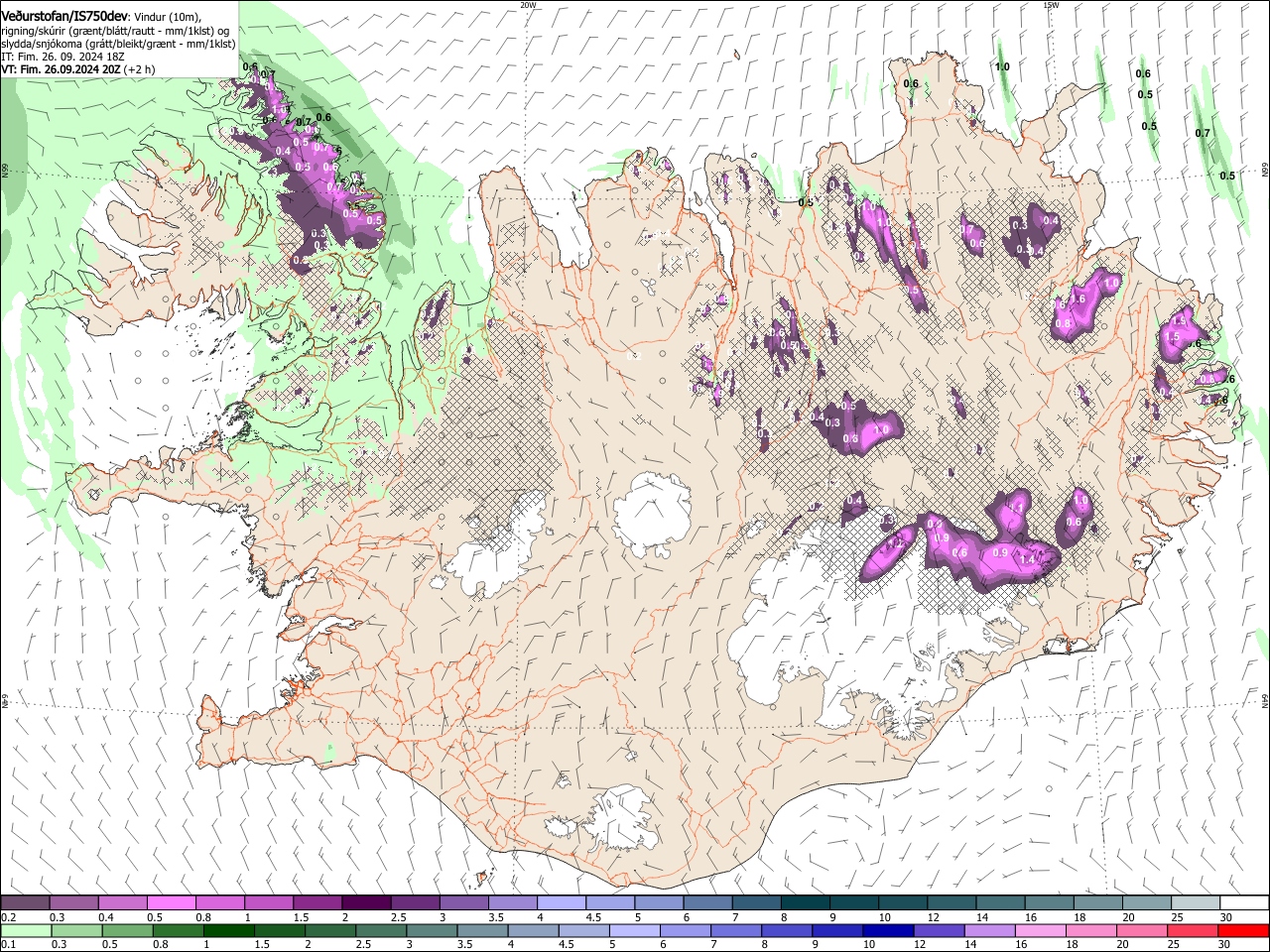Click the upper legend swatch between 0.2 and 0.3
The width and height of the screenshot is (1270, 952).
coord(25,902)
